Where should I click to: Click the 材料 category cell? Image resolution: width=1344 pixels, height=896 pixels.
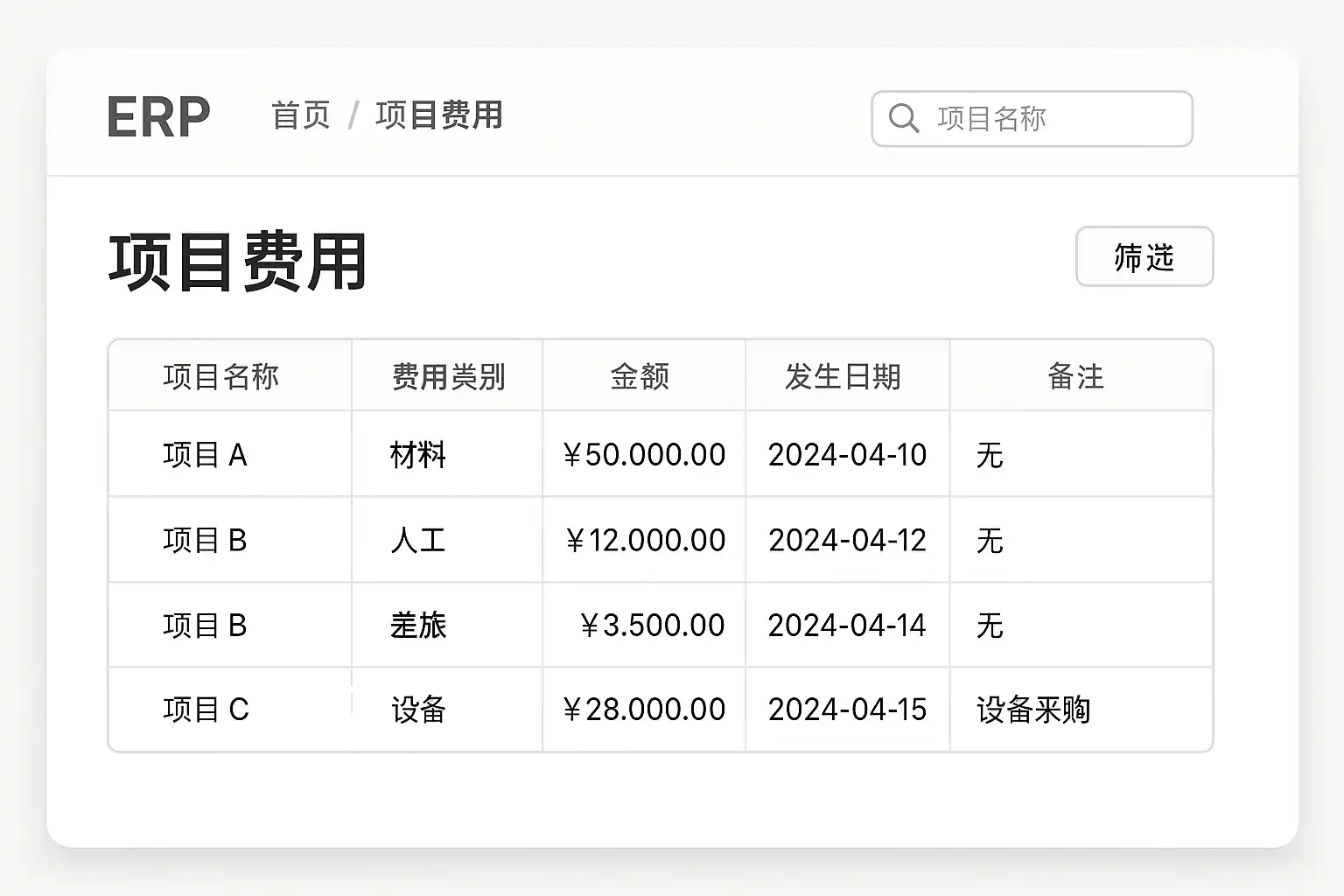[x=418, y=455]
